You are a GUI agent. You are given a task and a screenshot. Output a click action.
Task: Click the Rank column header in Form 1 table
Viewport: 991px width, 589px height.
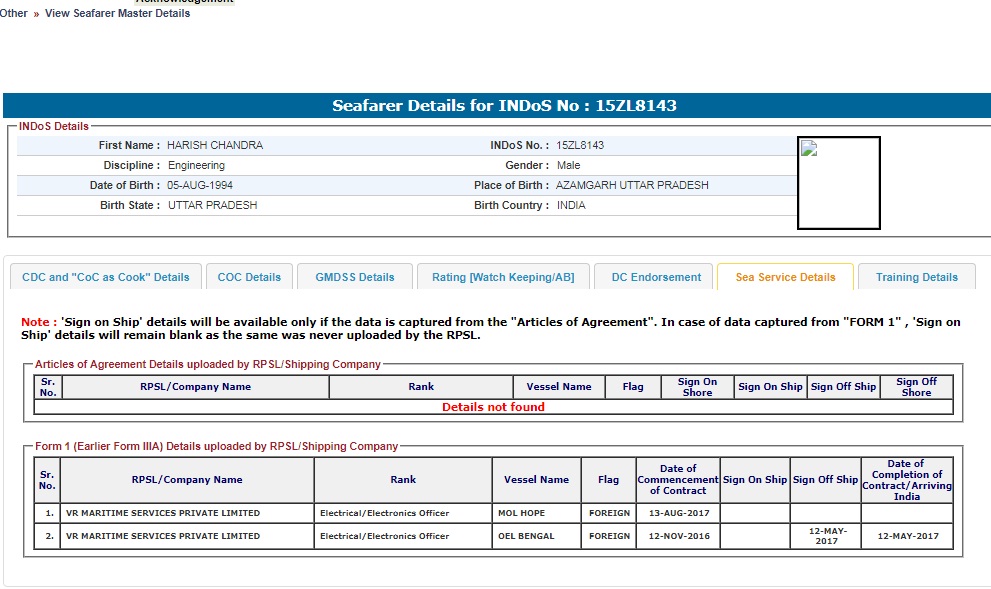[403, 480]
